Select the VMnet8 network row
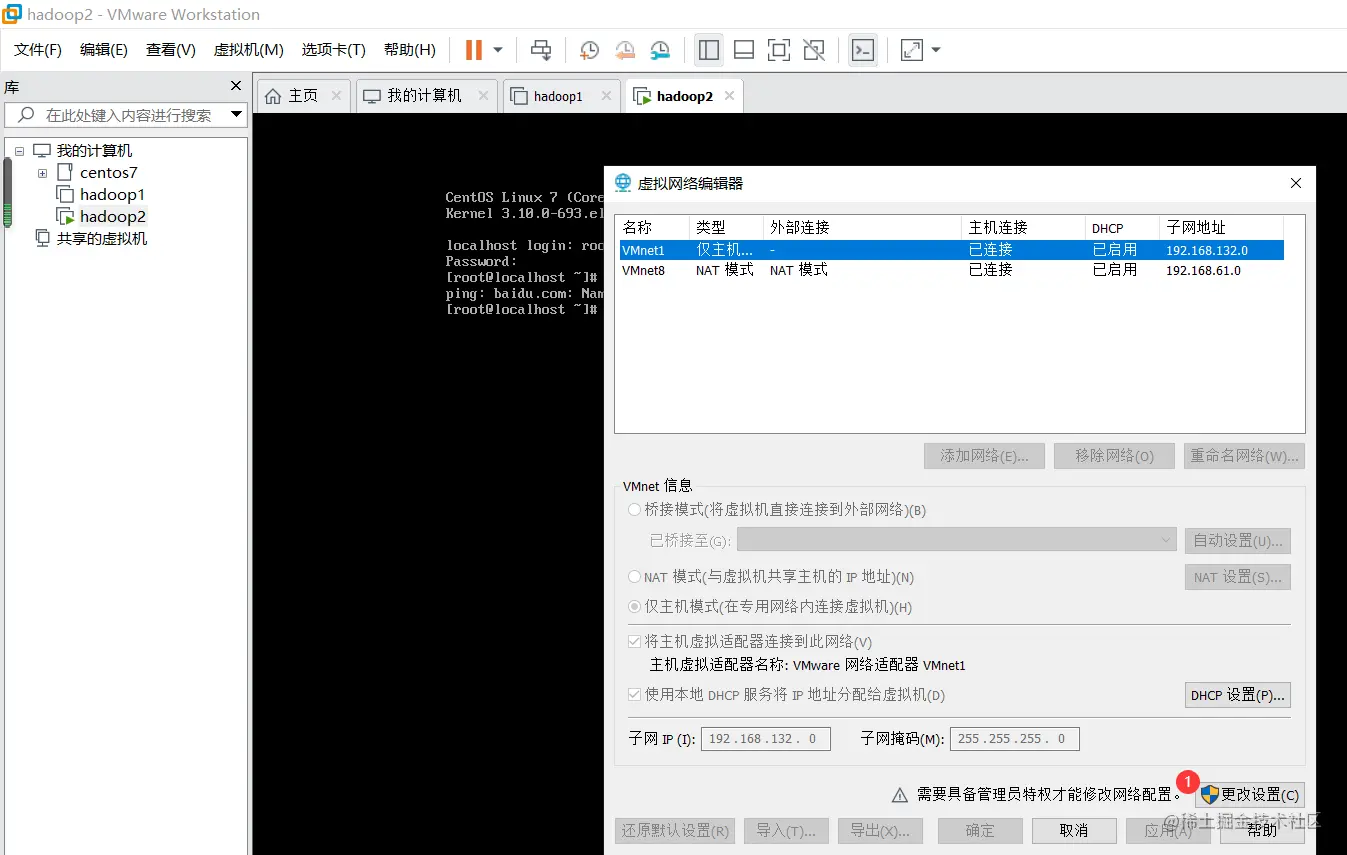Viewport: 1347px width, 855px height. pos(950,270)
